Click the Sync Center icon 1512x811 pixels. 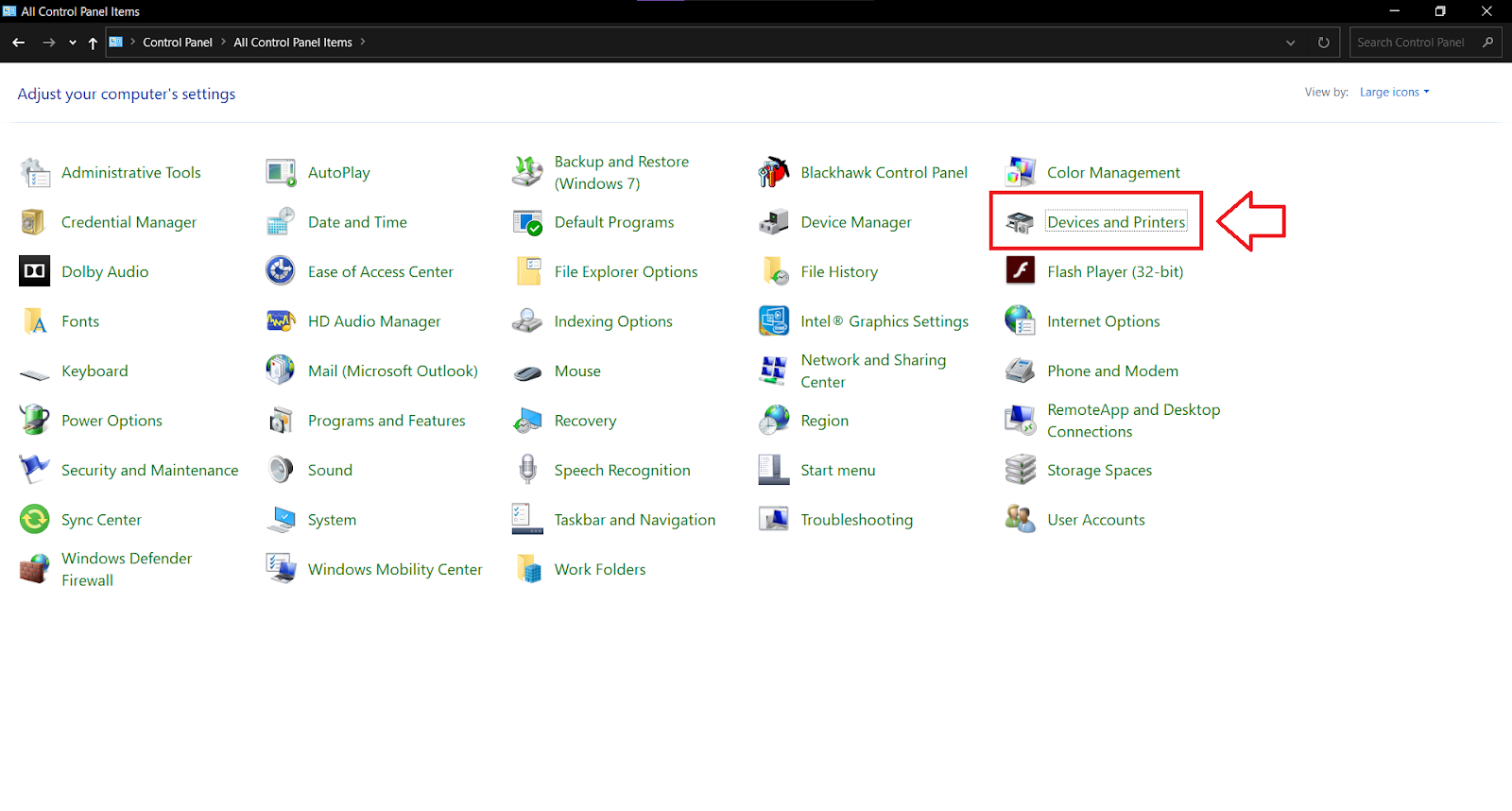(35, 519)
